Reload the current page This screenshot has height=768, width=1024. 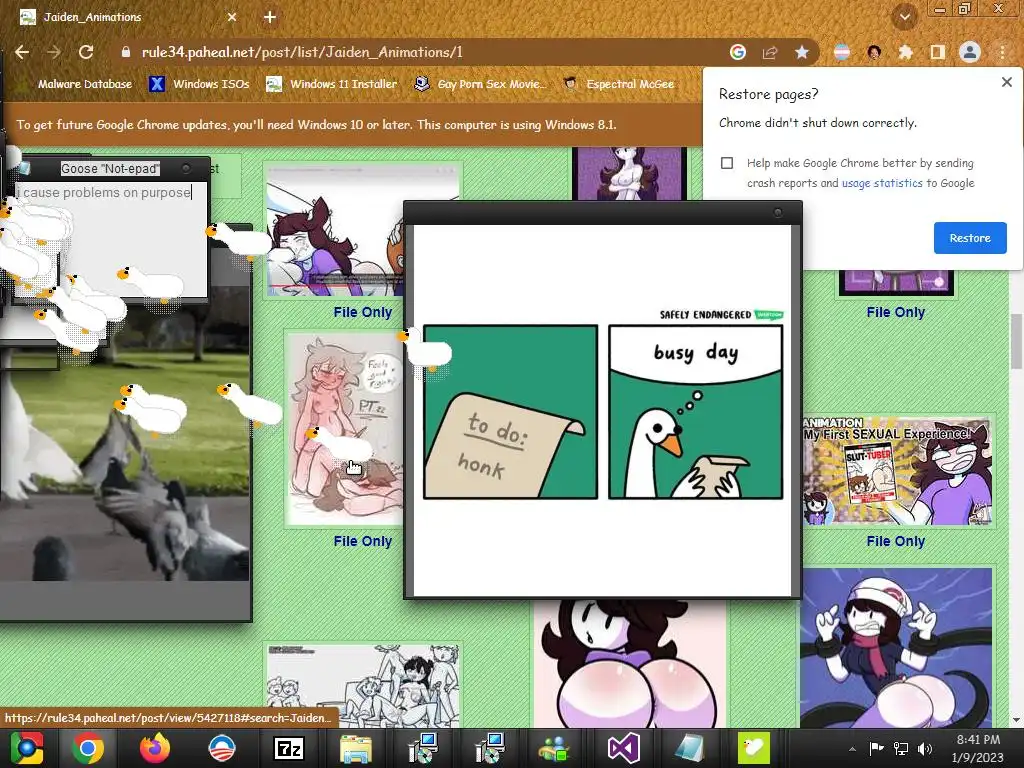pyautogui.click(x=86, y=52)
